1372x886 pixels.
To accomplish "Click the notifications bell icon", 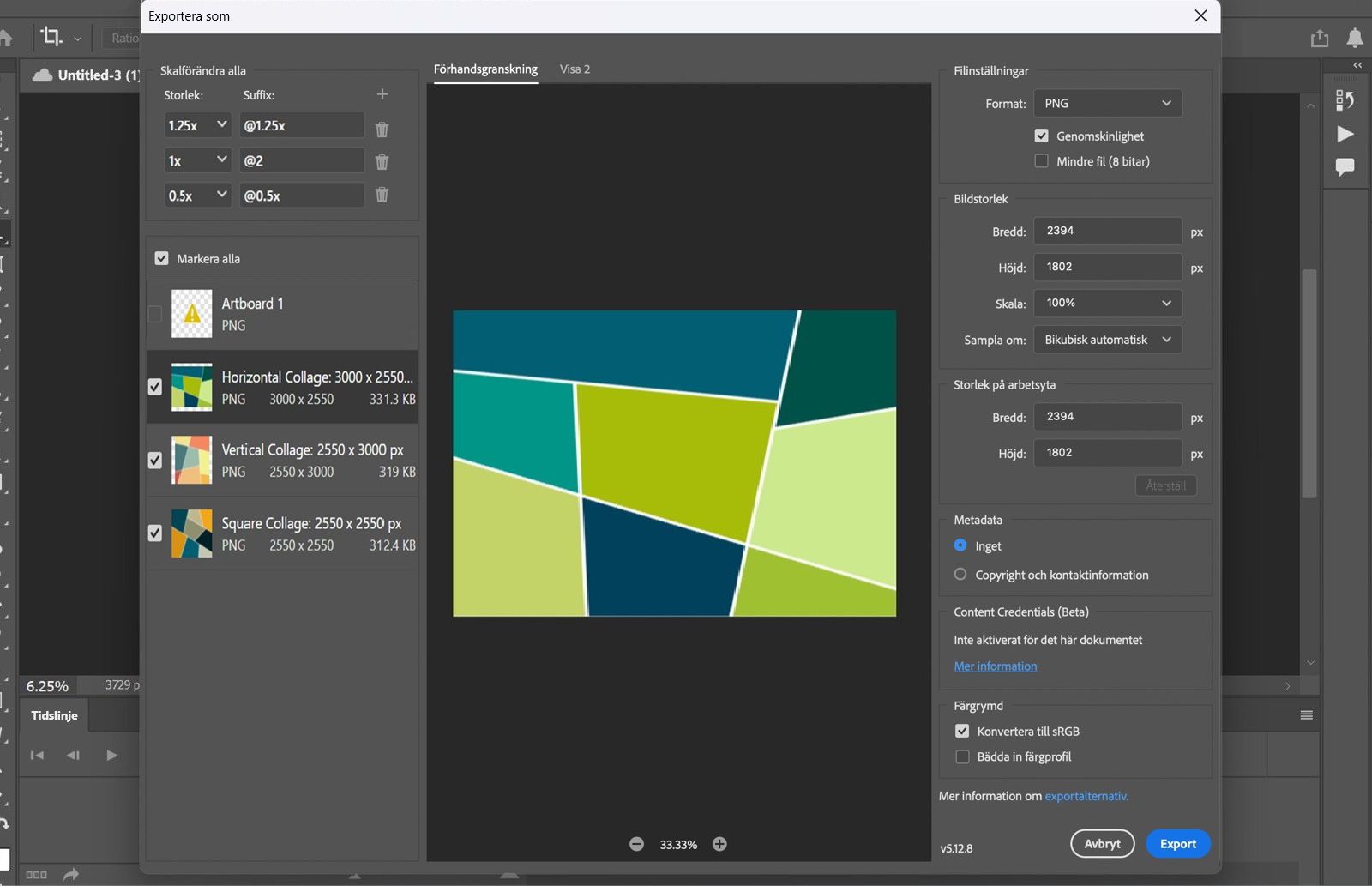I will (x=1355, y=39).
